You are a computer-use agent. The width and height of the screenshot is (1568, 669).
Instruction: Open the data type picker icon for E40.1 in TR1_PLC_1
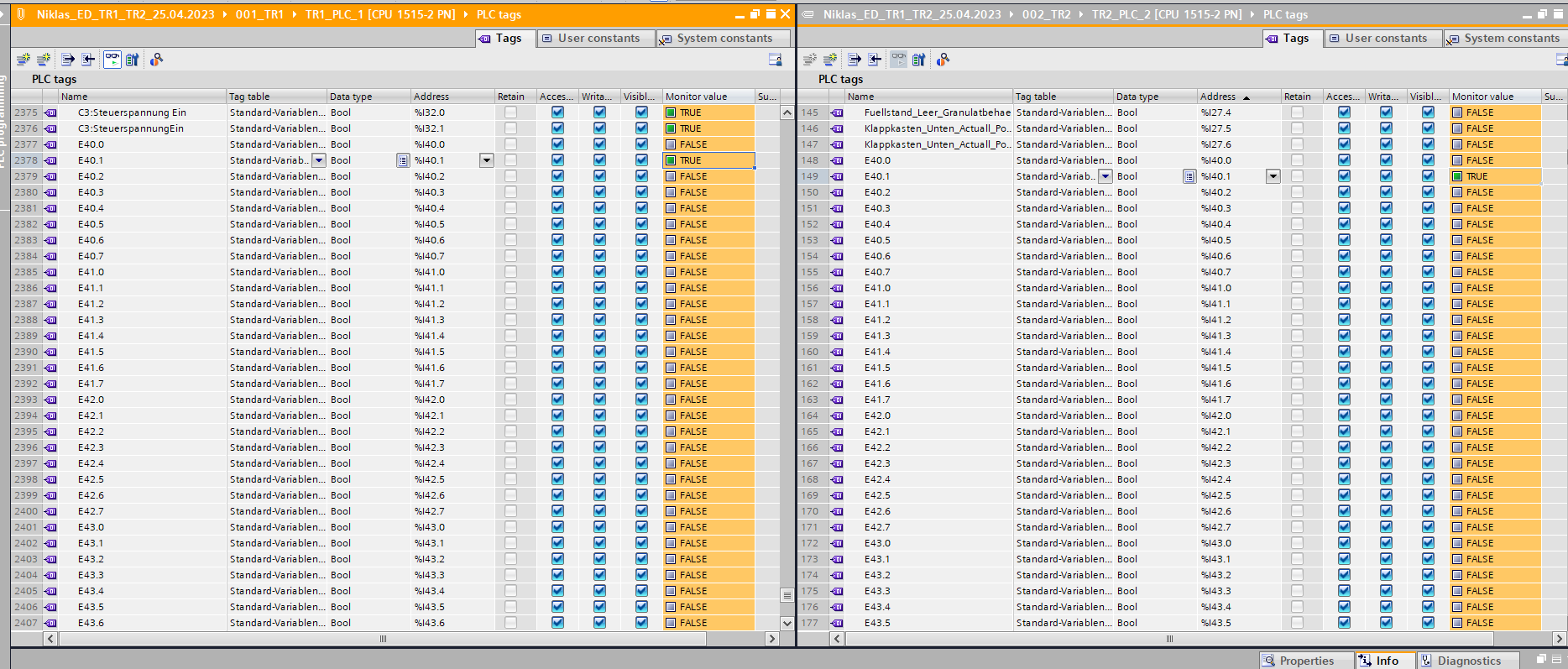coord(403,160)
